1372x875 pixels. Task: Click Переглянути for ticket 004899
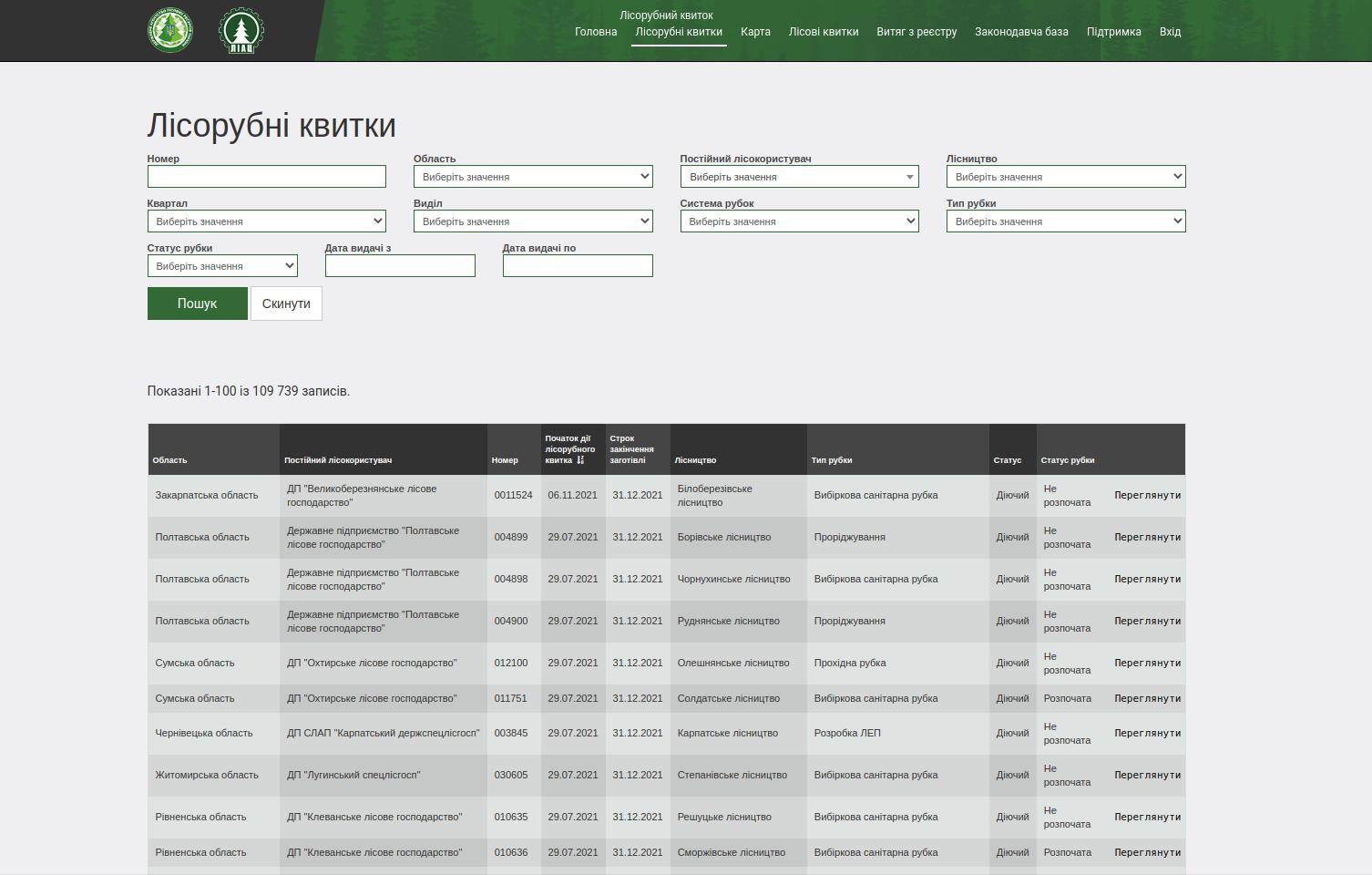coord(1147,537)
